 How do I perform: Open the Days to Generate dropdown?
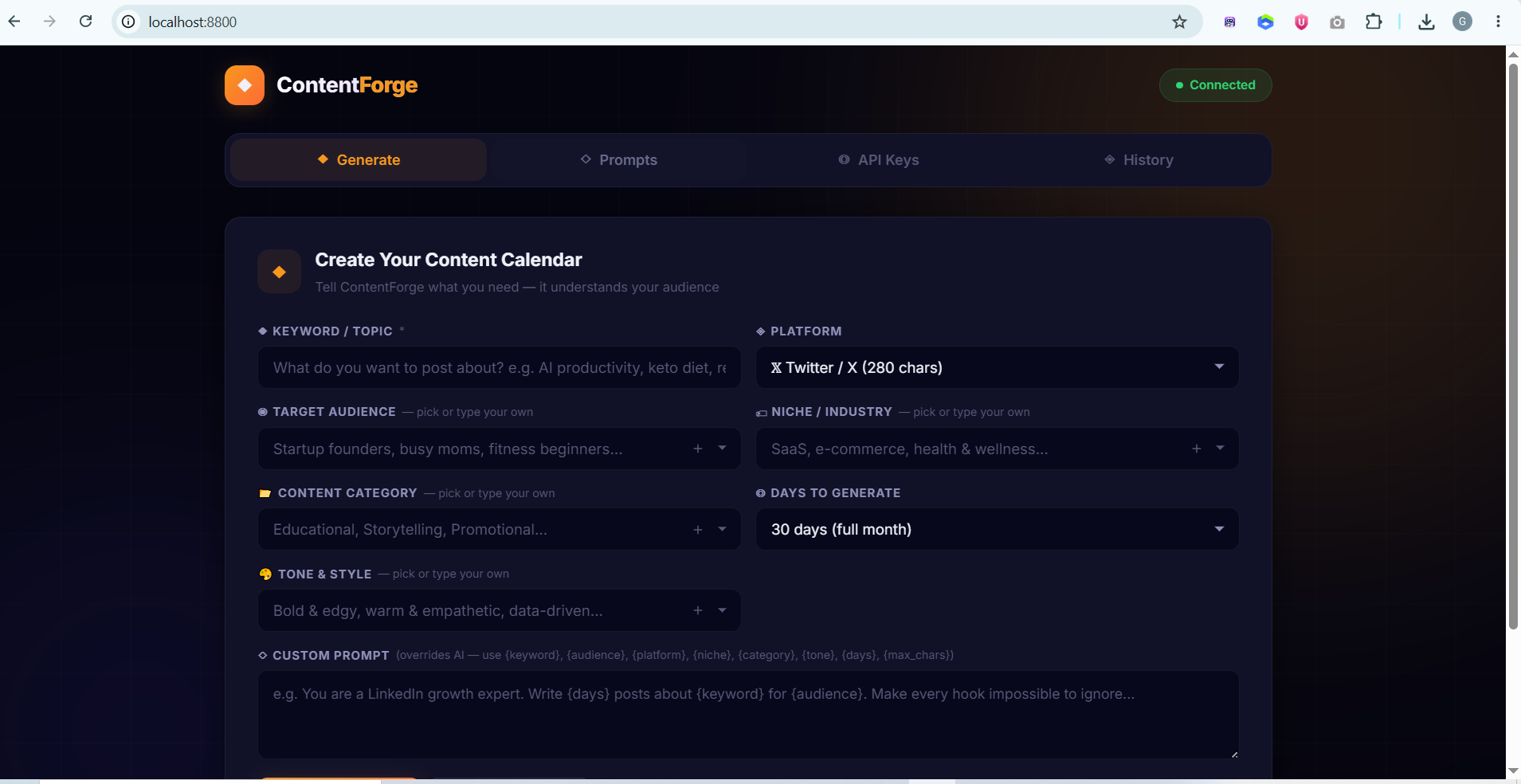click(997, 529)
